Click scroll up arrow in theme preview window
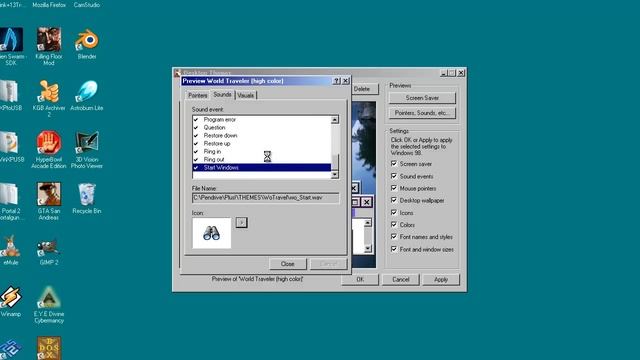This screenshot has width=640, height=360. click(368, 223)
